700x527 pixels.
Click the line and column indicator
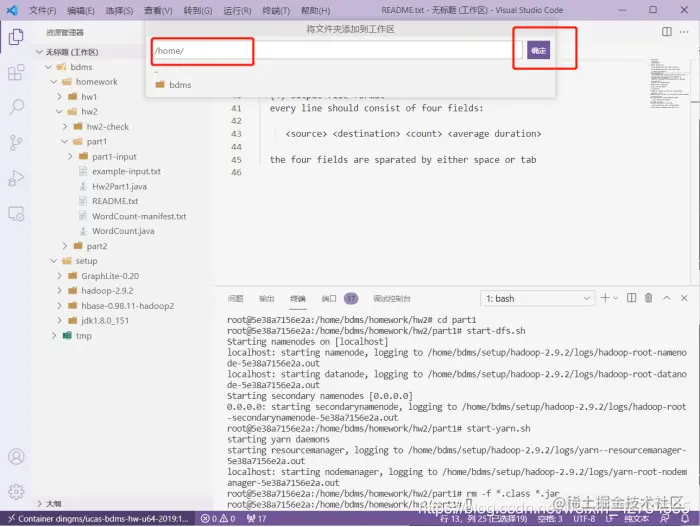(x=483, y=519)
